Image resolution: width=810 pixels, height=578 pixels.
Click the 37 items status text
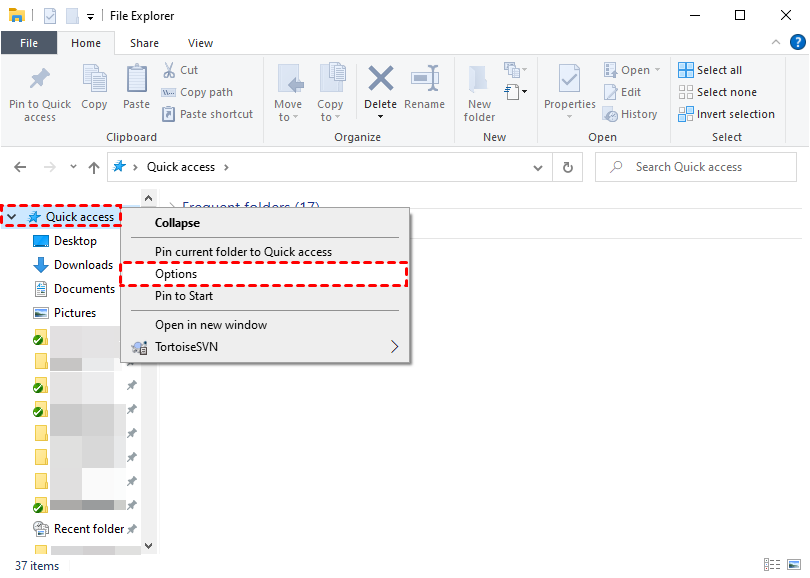37,566
